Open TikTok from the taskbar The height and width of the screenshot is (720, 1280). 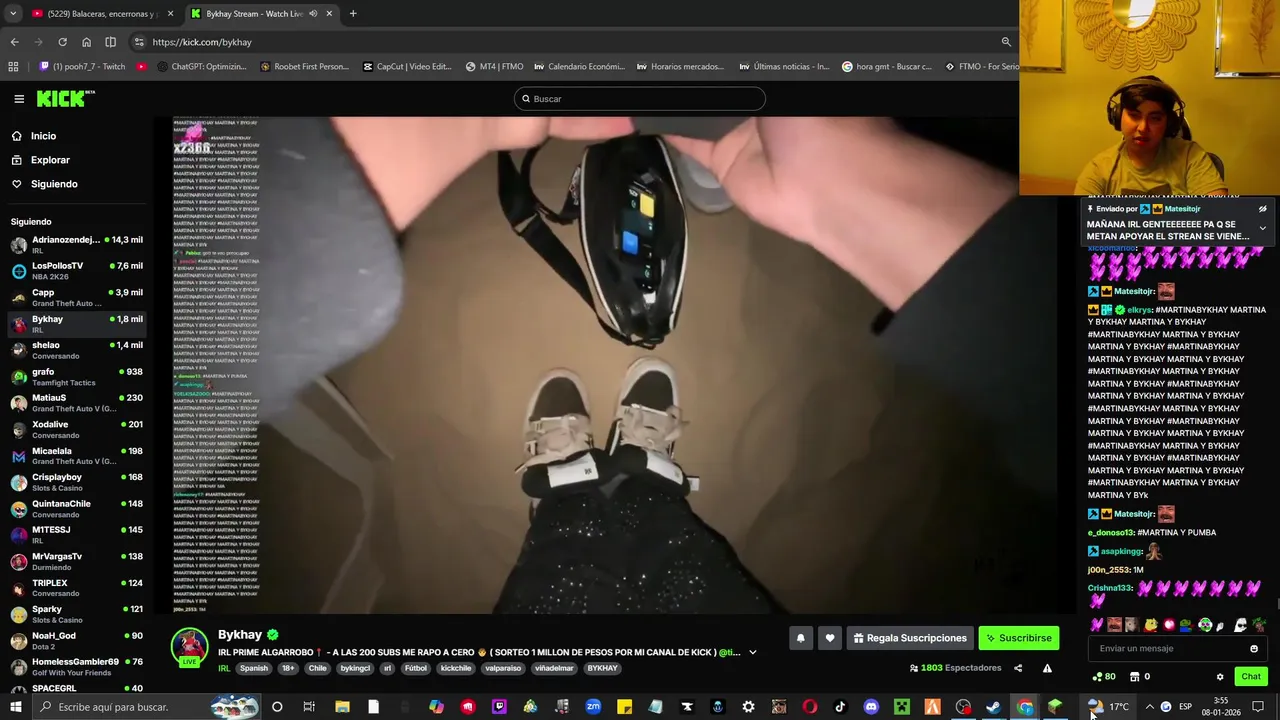coord(840,707)
